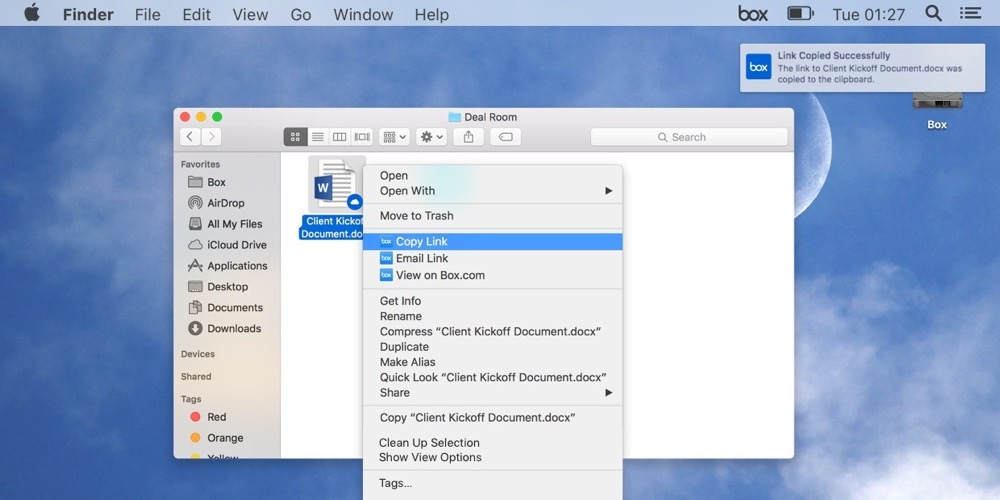Open the Arrange items dropdown
This screenshot has height=500, width=1000.
coord(393,137)
